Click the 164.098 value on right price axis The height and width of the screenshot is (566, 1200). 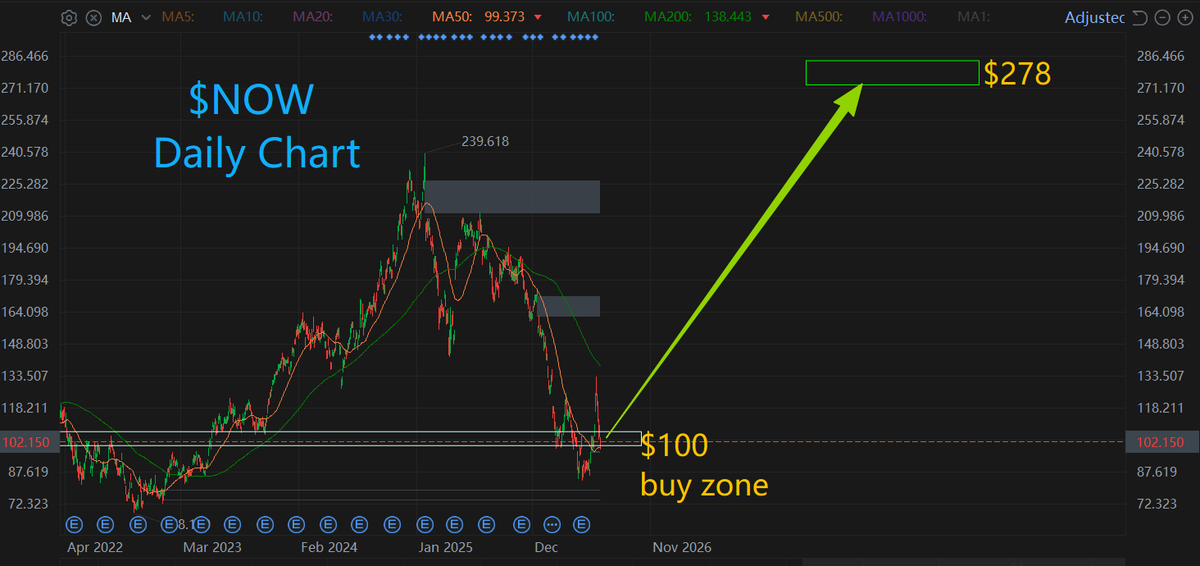click(1160, 312)
